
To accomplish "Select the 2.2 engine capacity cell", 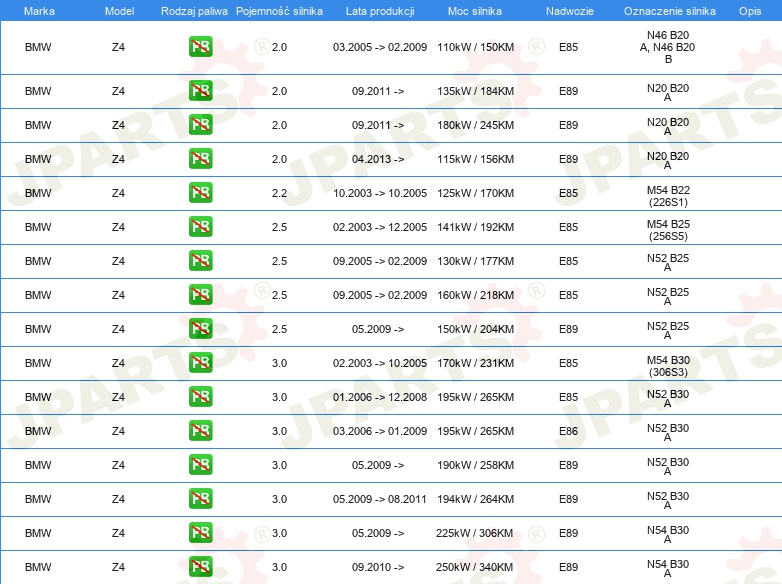I will coord(279,193).
